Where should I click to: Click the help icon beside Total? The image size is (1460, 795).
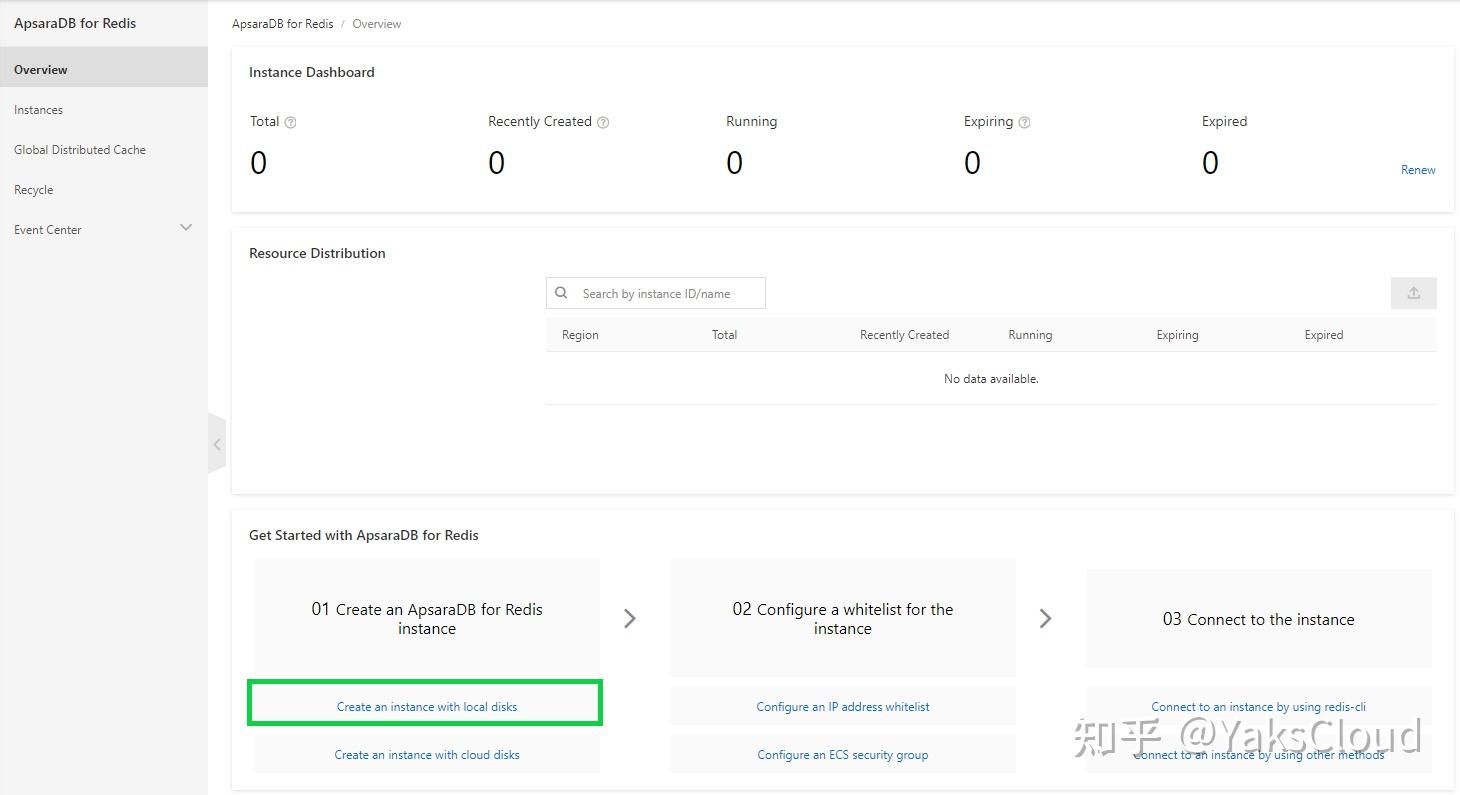(x=291, y=122)
